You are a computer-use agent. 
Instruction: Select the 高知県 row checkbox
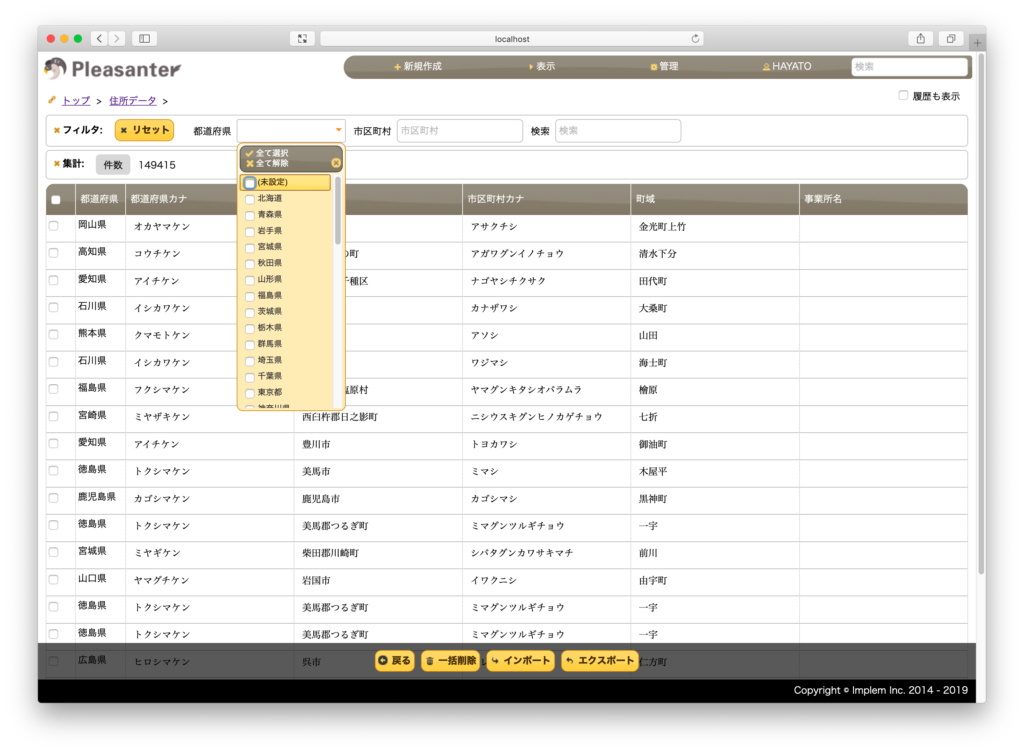(54, 253)
